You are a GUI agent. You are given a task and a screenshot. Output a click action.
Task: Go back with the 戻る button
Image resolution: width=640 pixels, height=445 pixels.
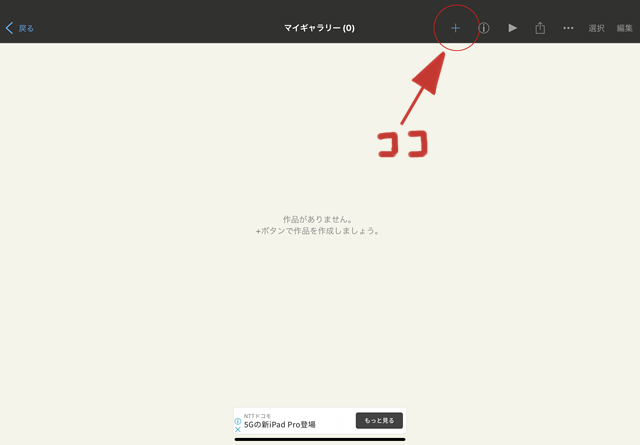click(x=20, y=28)
